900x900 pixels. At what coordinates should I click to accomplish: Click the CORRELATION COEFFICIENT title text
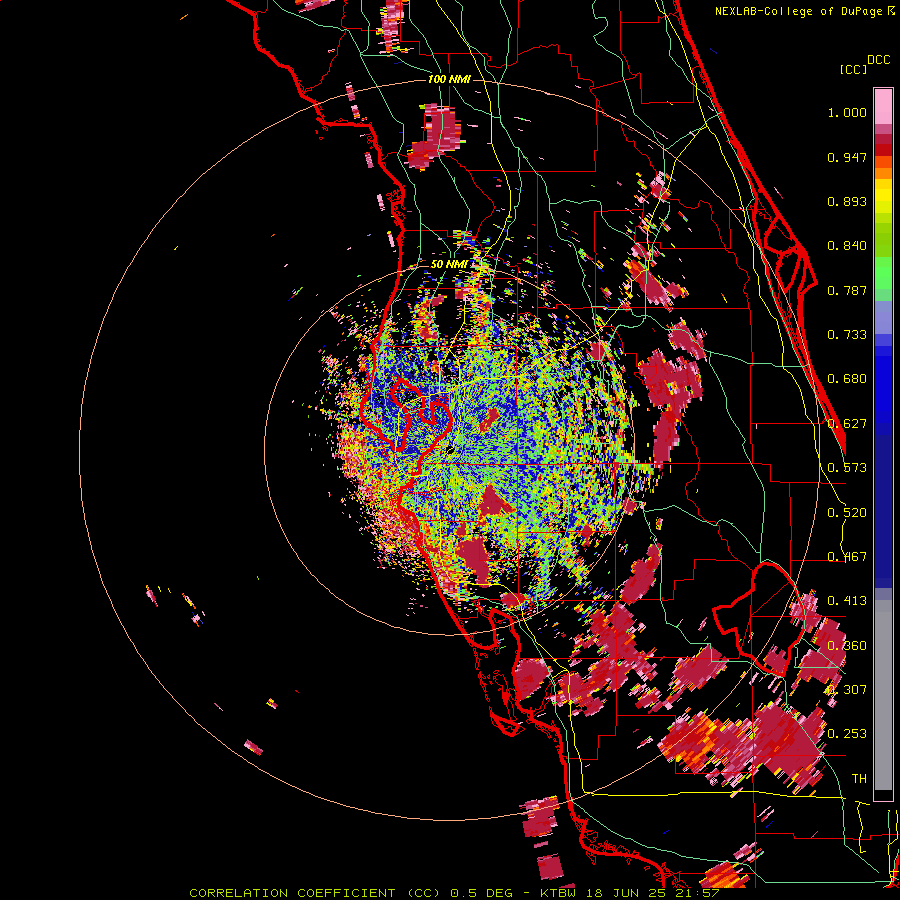(x=292, y=893)
